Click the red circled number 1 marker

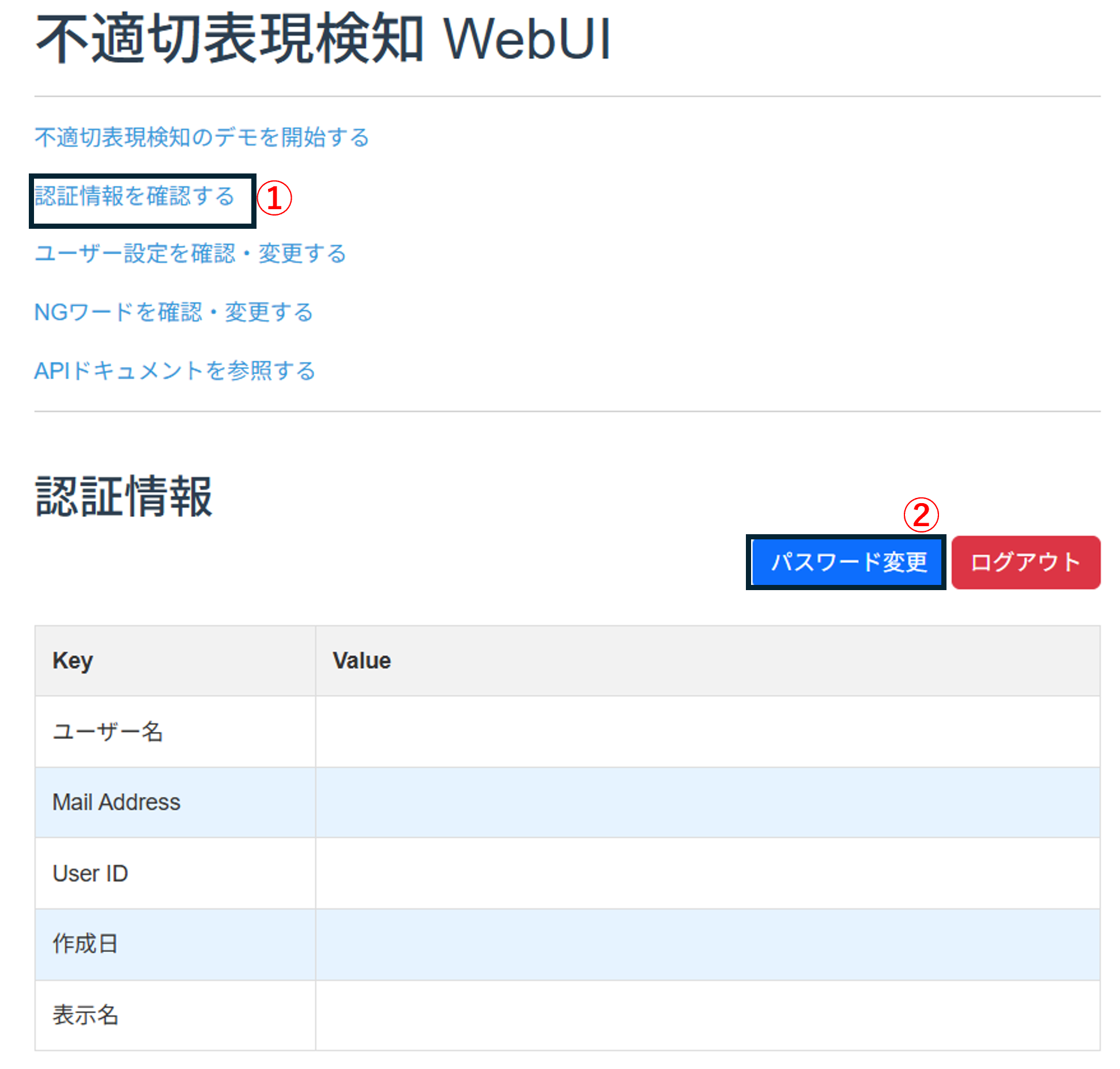(274, 198)
